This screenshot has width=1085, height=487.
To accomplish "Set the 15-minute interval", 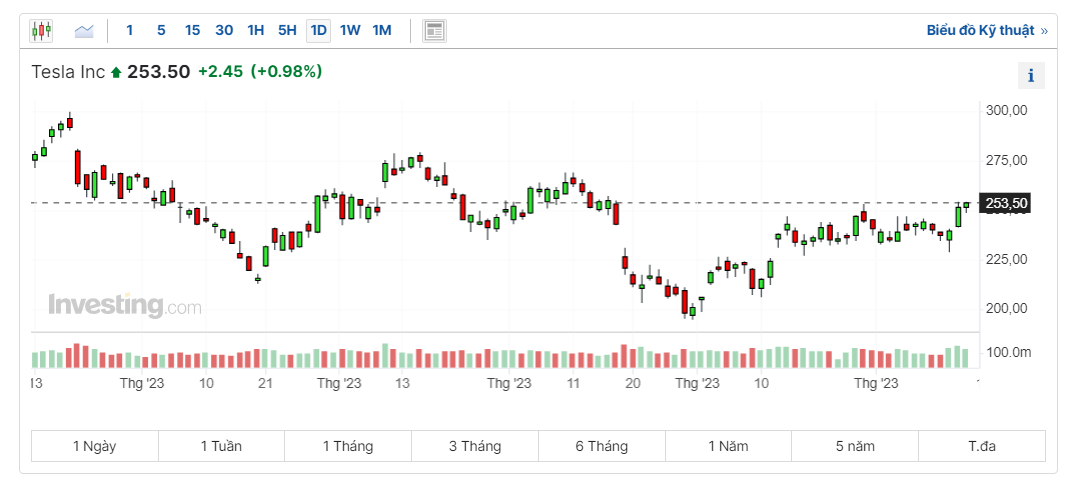I will [x=192, y=30].
